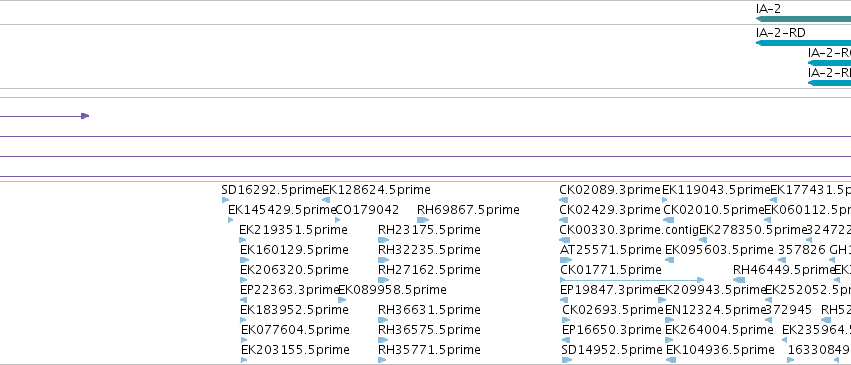Select the IA-2 gene feature bar
The image size is (851, 365).
(x=803, y=19)
